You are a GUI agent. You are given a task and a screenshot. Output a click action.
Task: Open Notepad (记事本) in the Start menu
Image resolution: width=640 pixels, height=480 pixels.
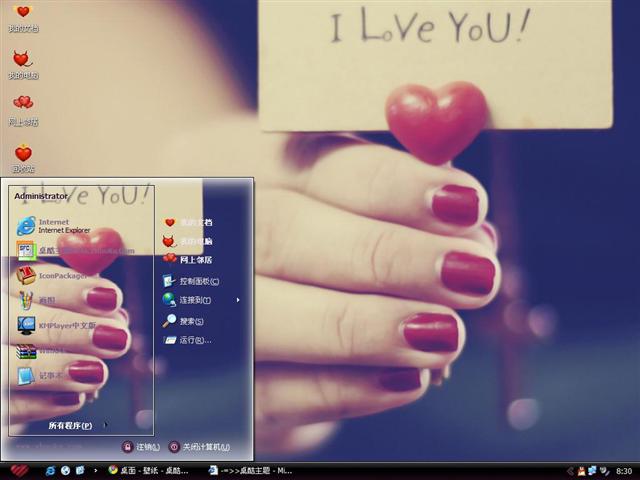(39, 376)
